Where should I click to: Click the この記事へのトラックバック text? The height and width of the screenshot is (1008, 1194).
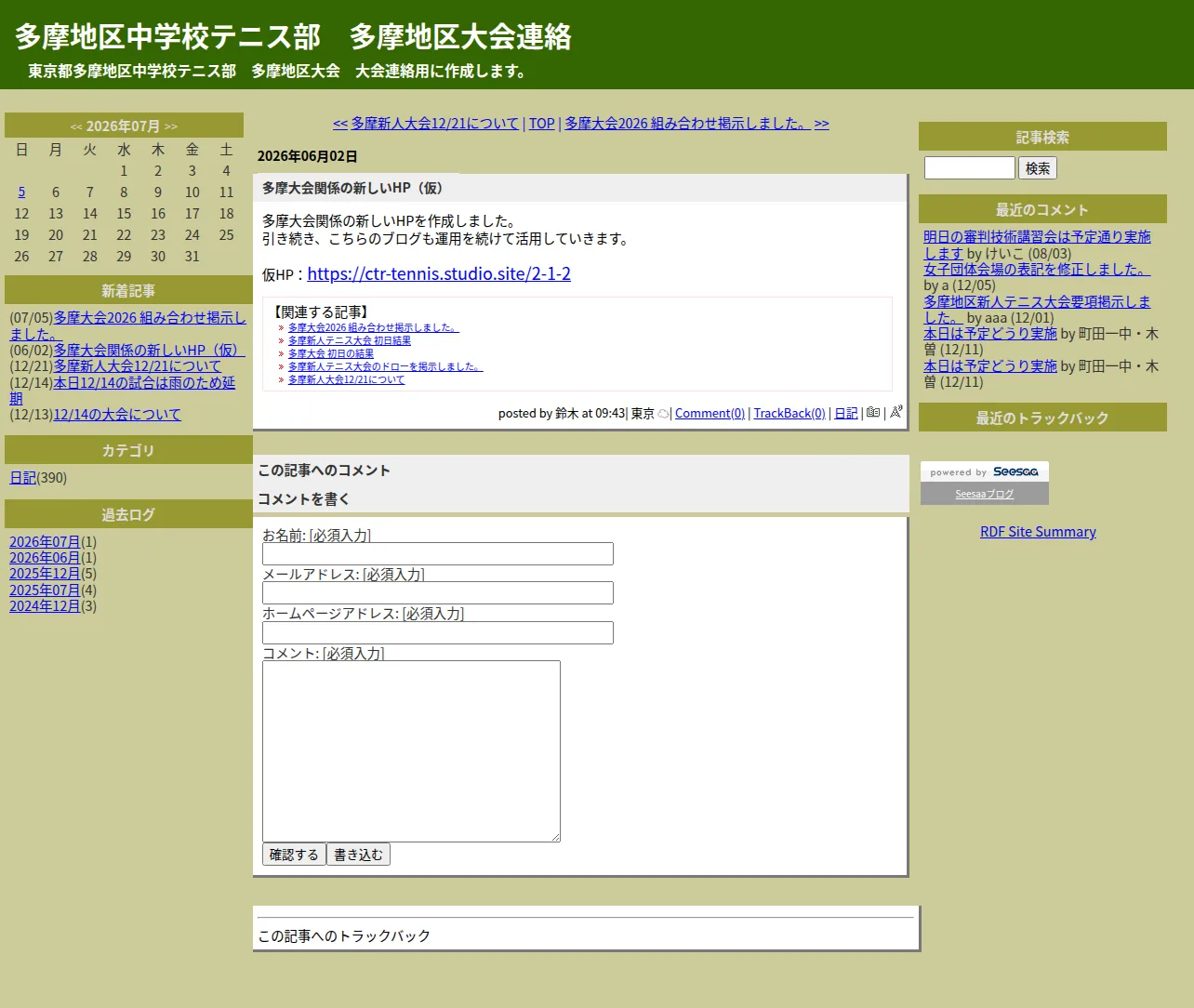point(344,936)
